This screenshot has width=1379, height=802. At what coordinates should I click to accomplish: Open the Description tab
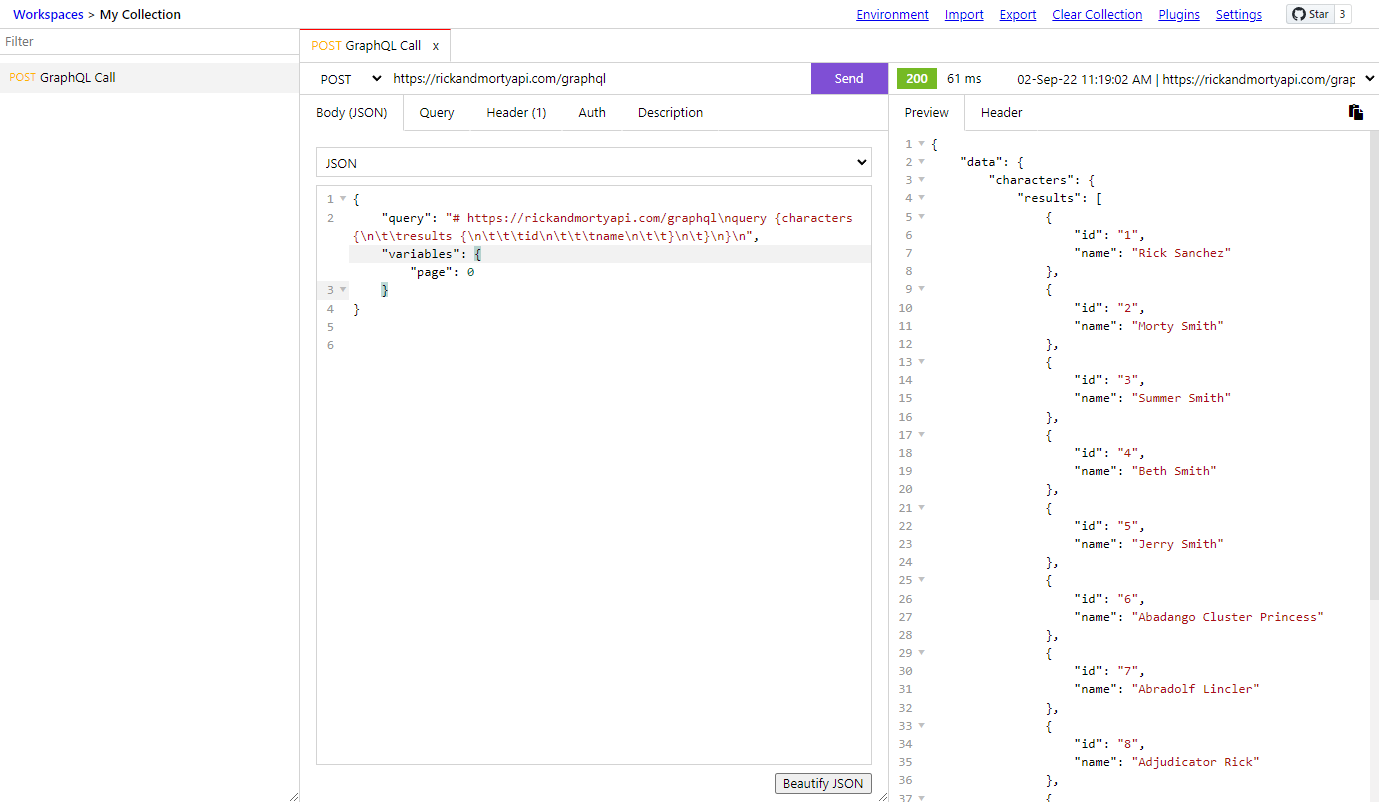670,113
